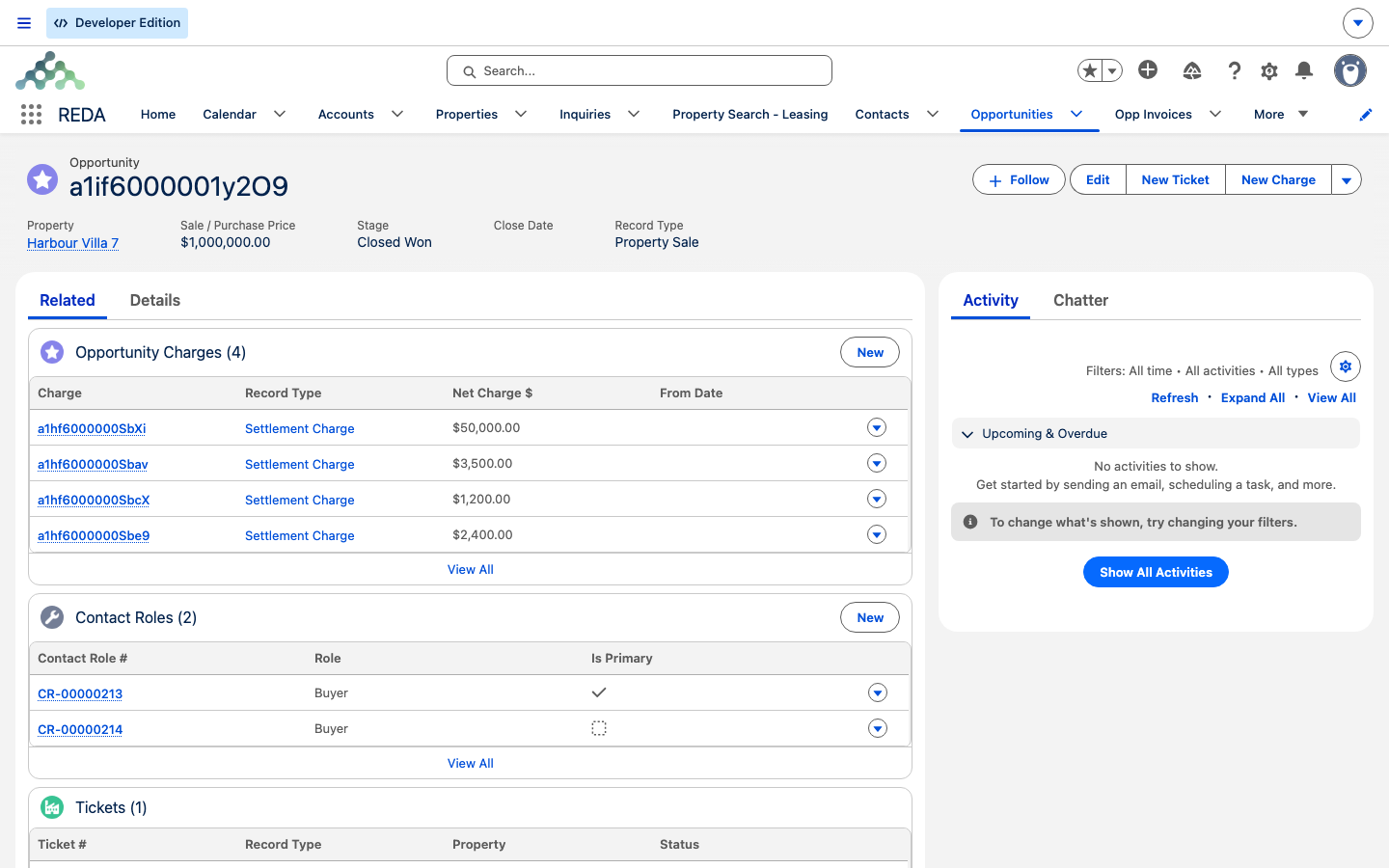Screen dimensions: 1389x868
Task: Click the Follow button
Action: coord(1019,179)
